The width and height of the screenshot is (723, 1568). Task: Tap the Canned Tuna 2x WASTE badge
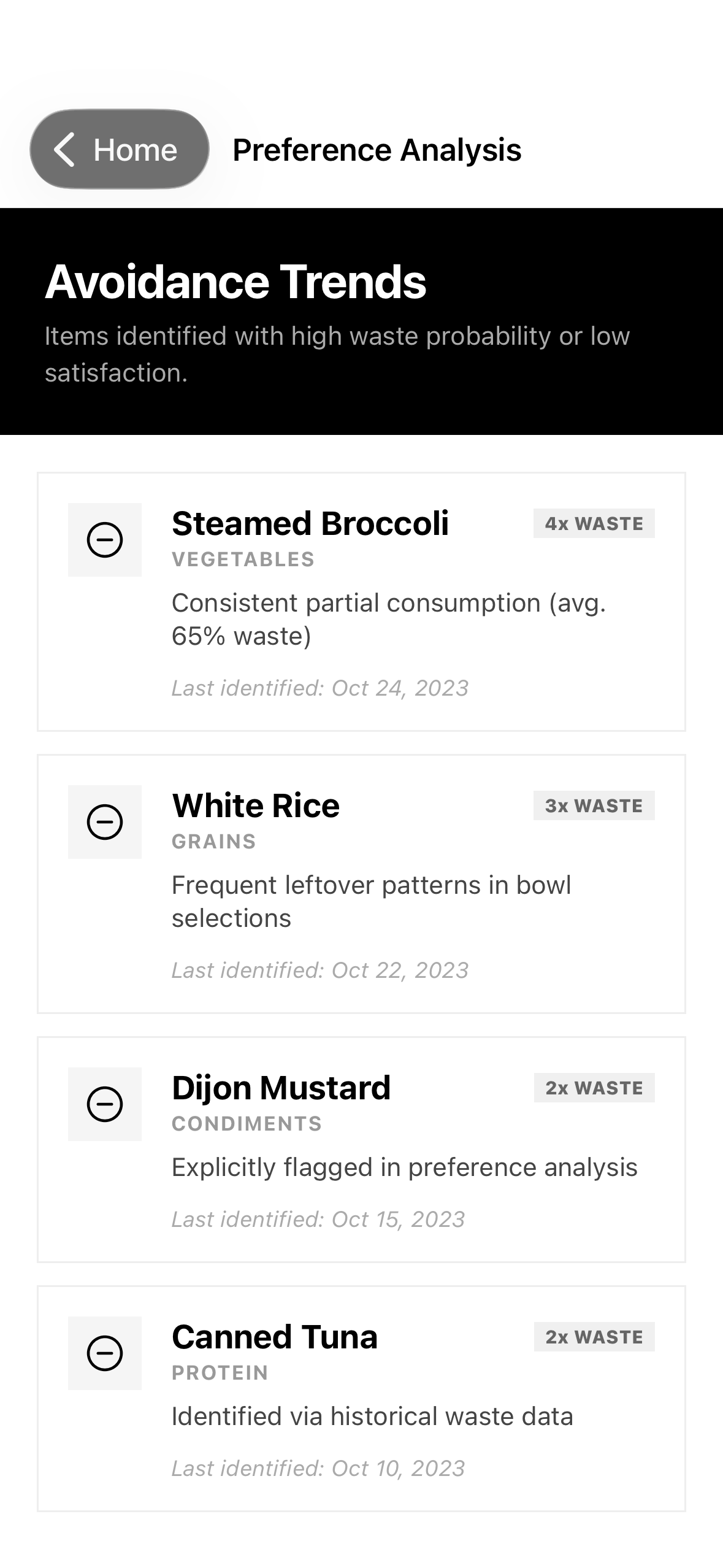point(594,1337)
